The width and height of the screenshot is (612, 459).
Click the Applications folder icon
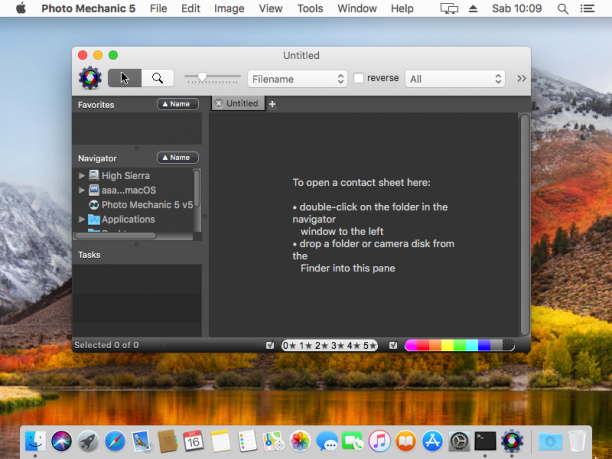(94, 219)
